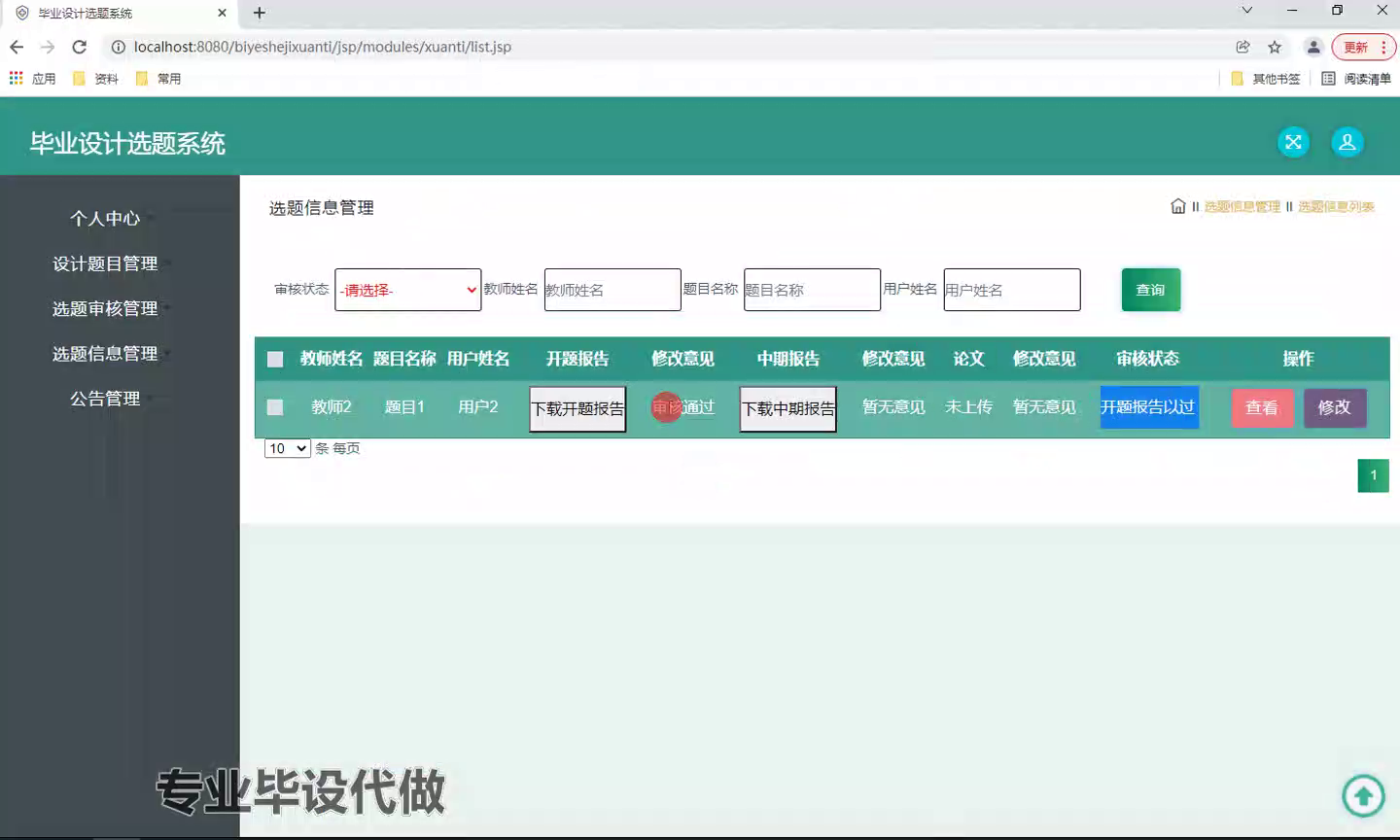Image resolution: width=1400 pixels, height=840 pixels.
Task: Switch to the 毕业设计选题系统 browser tab
Action: pos(120,13)
